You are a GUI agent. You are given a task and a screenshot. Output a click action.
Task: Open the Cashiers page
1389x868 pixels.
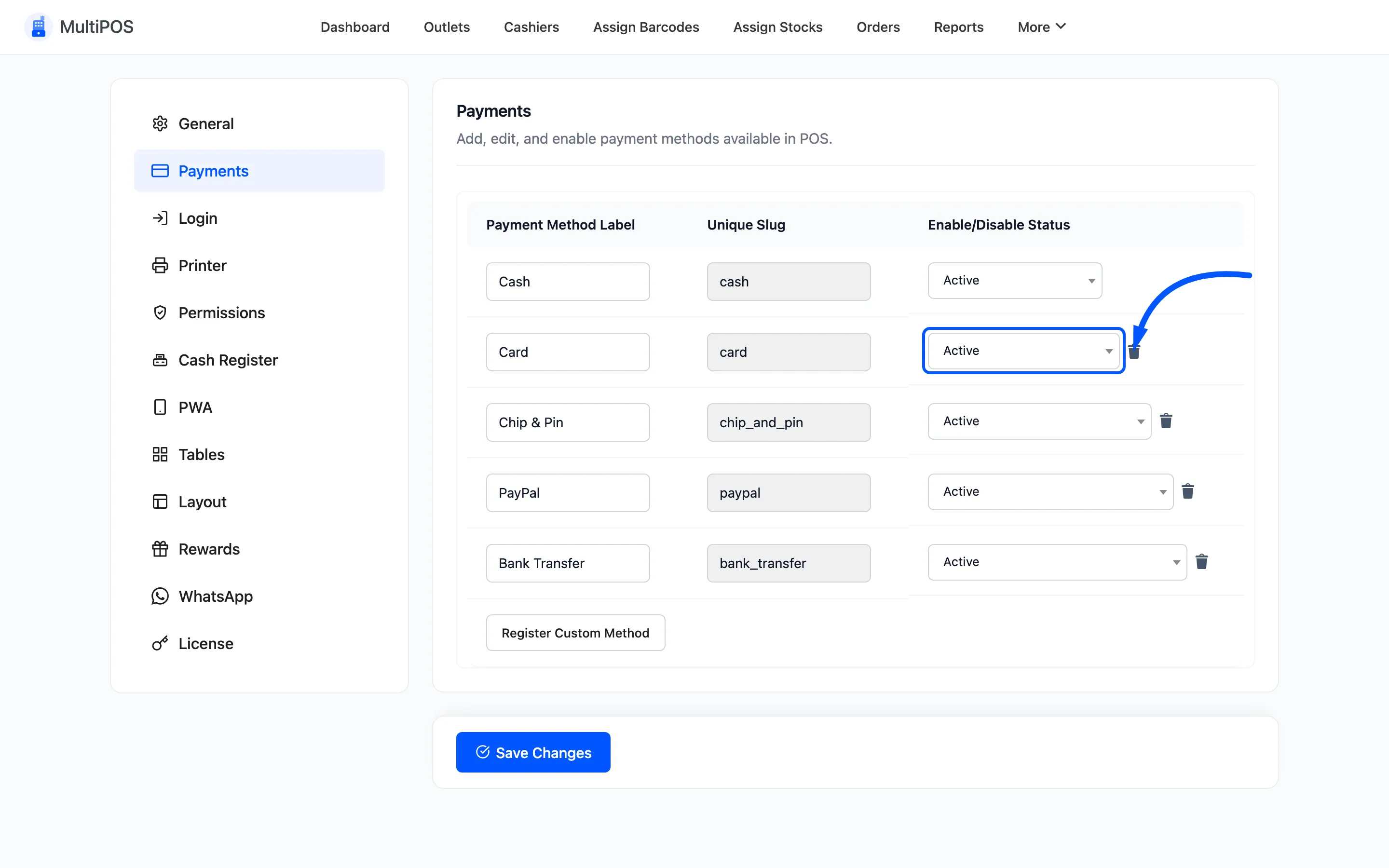coord(531,27)
